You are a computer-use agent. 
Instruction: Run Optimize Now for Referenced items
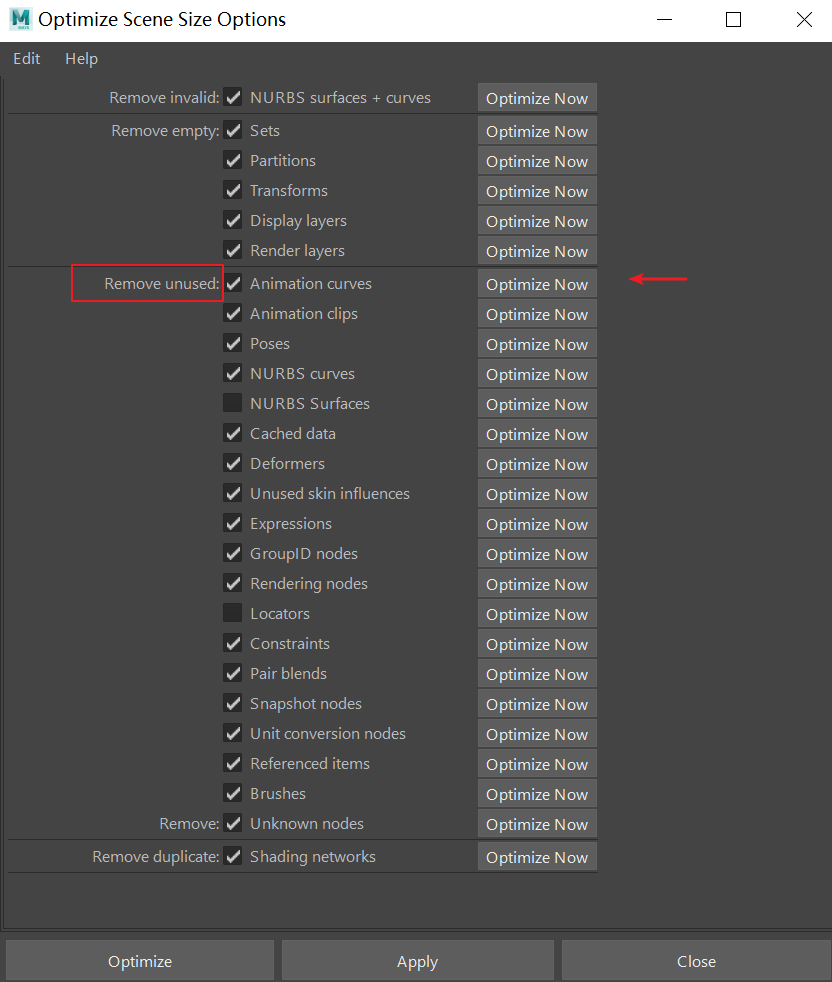pos(537,764)
